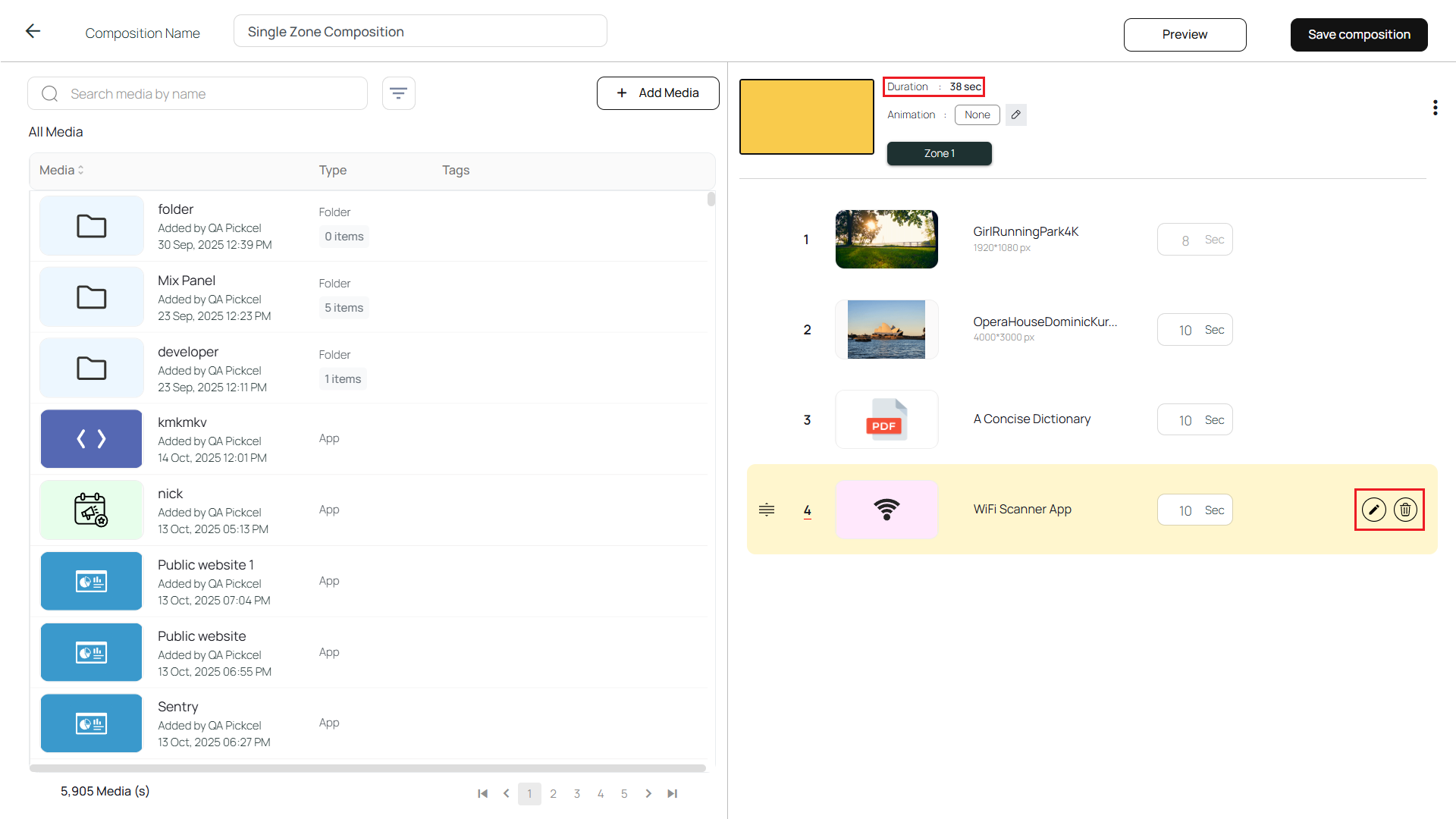Open the media filter icon
The height and width of the screenshot is (819, 1456).
[398, 93]
